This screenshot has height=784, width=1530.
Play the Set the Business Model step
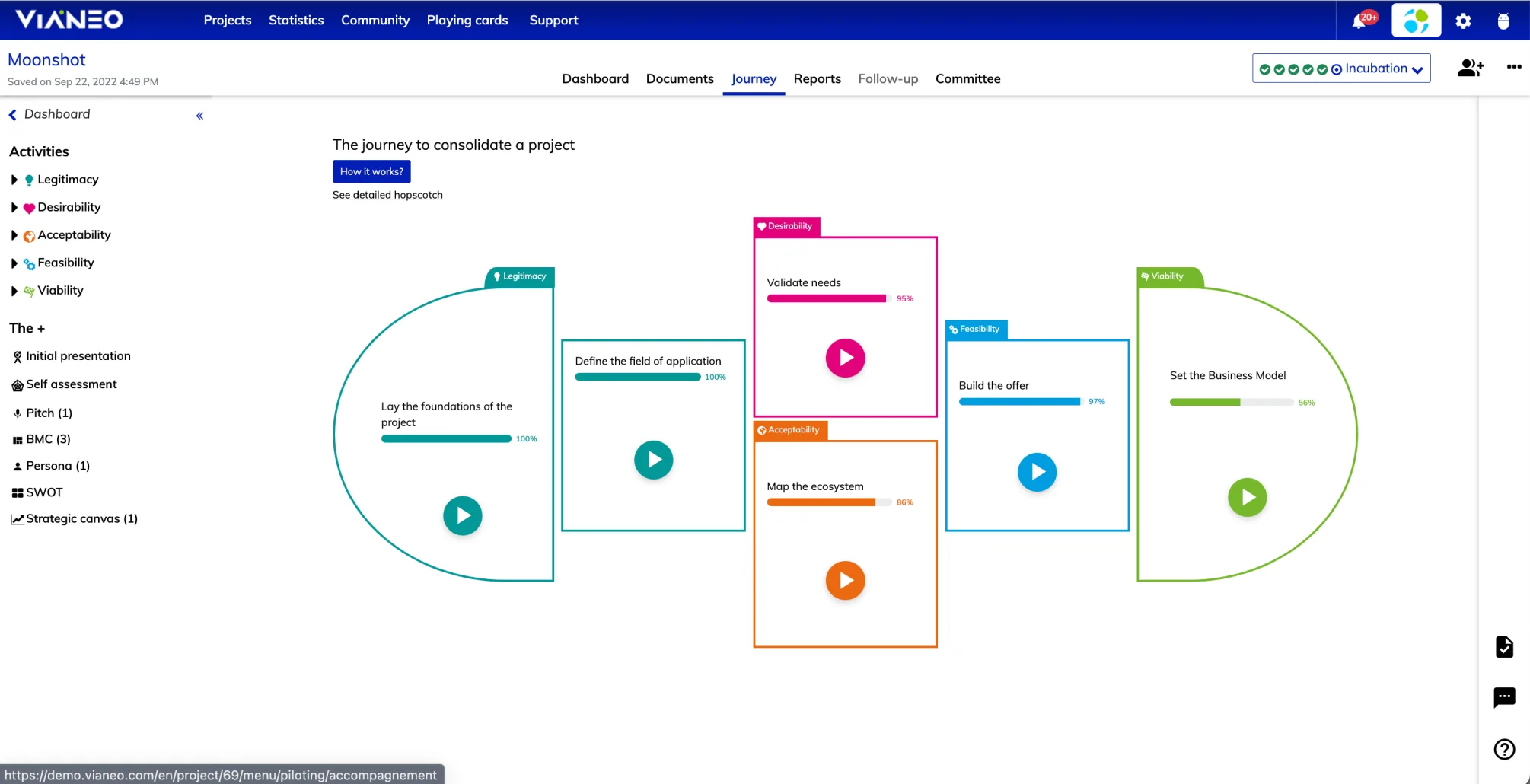[x=1248, y=497]
